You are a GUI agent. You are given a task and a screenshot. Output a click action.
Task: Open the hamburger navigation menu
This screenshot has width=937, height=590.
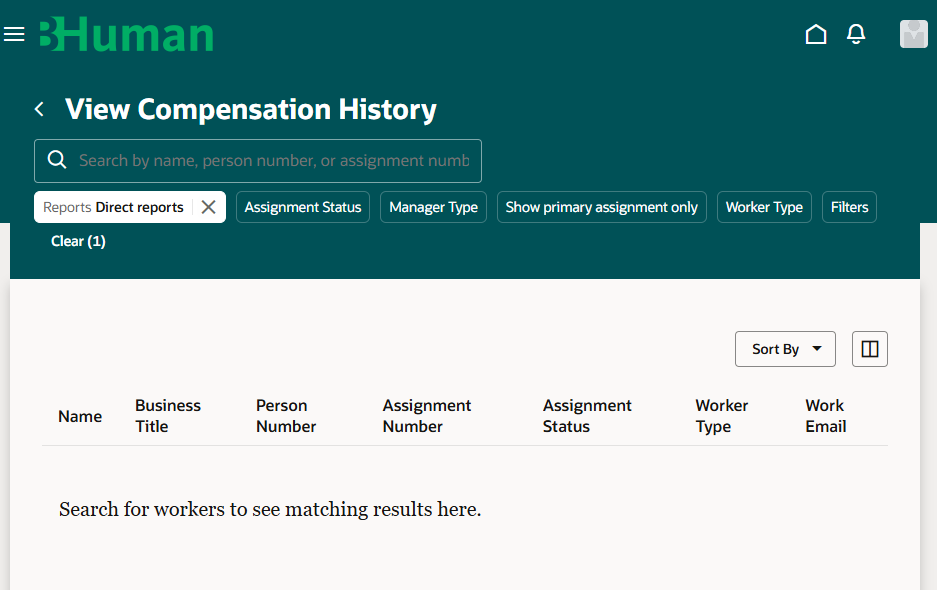point(14,34)
